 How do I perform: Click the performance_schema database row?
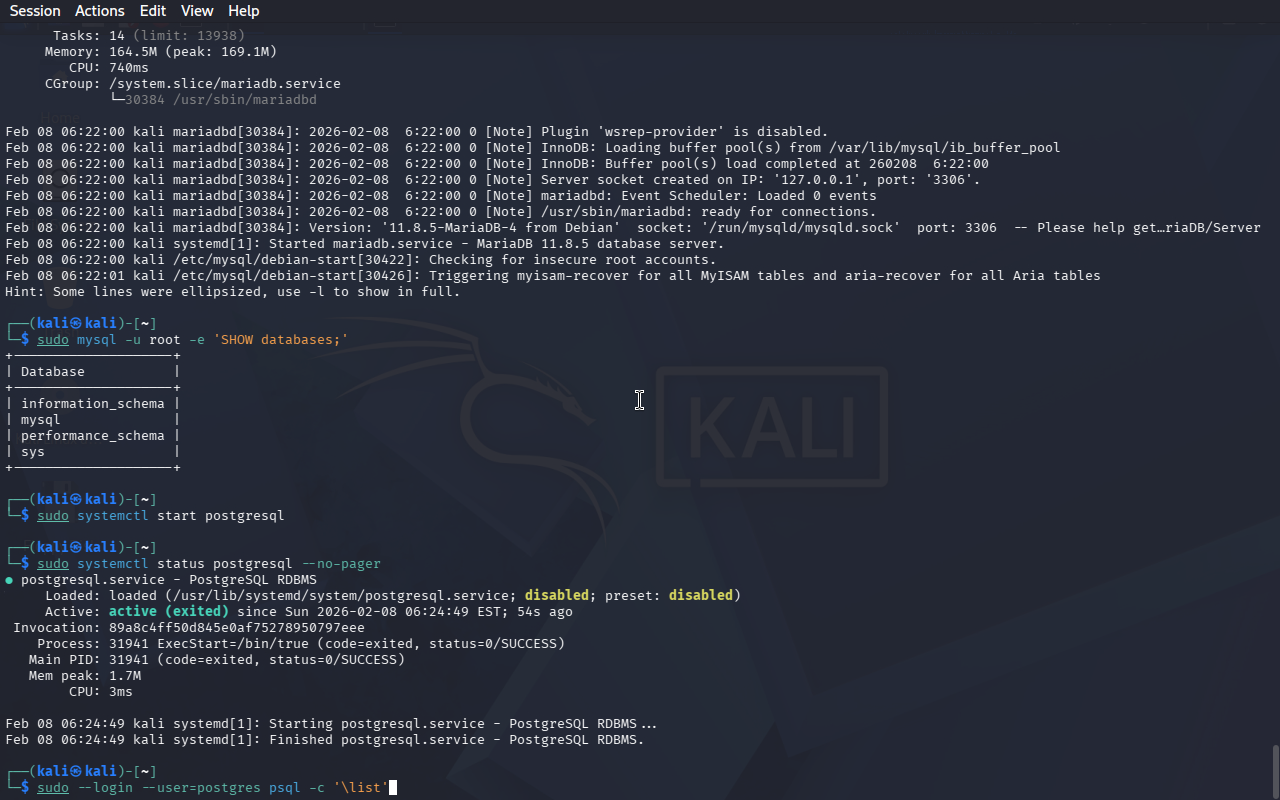[x=92, y=436]
